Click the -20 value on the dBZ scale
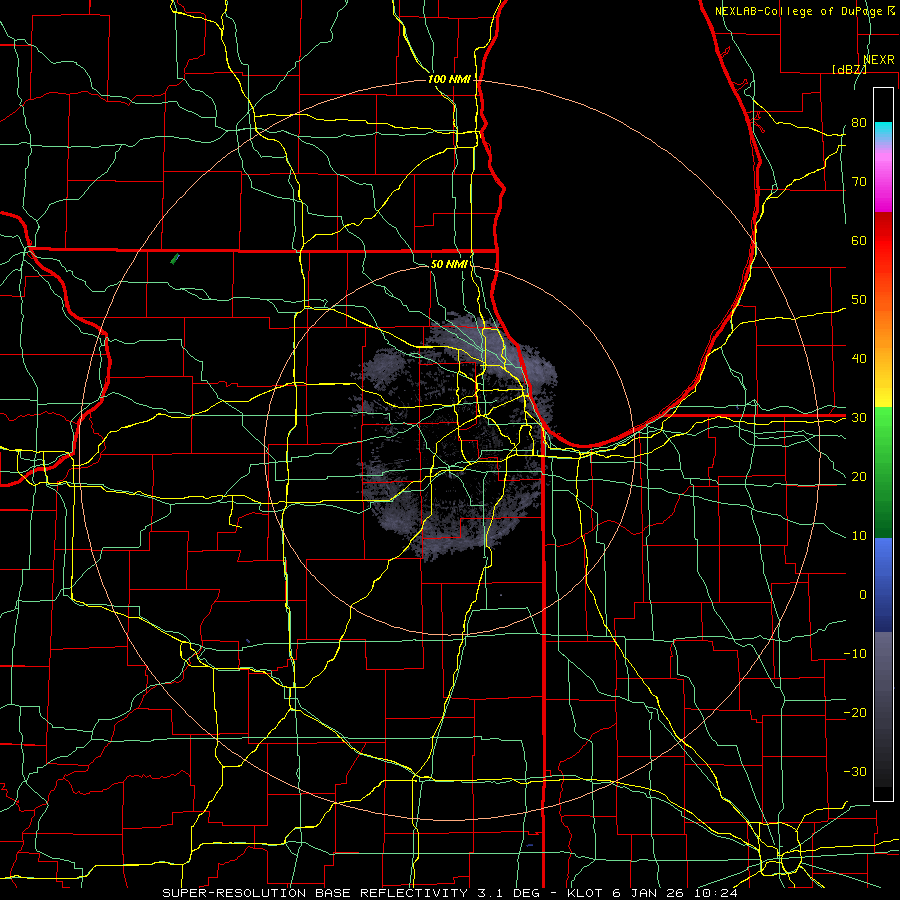 pos(855,712)
